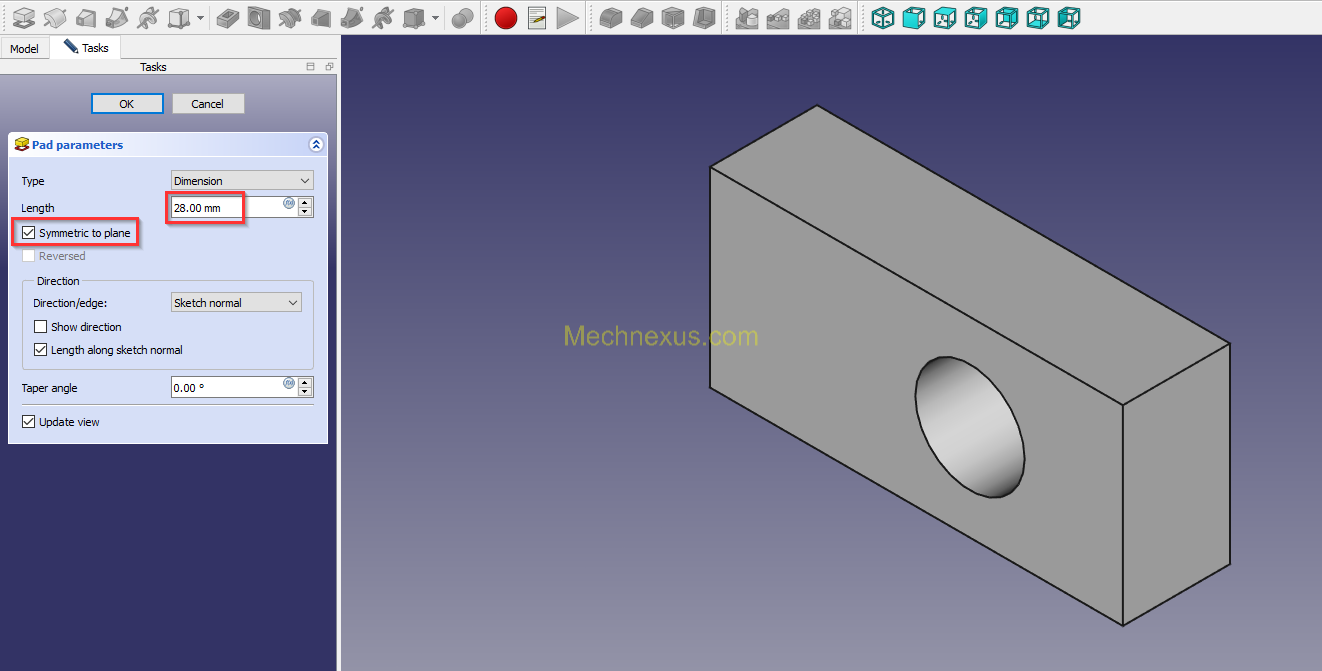The width and height of the screenshot is (1322, 671).
Task: Click the Cancel button
Action: 208,104
